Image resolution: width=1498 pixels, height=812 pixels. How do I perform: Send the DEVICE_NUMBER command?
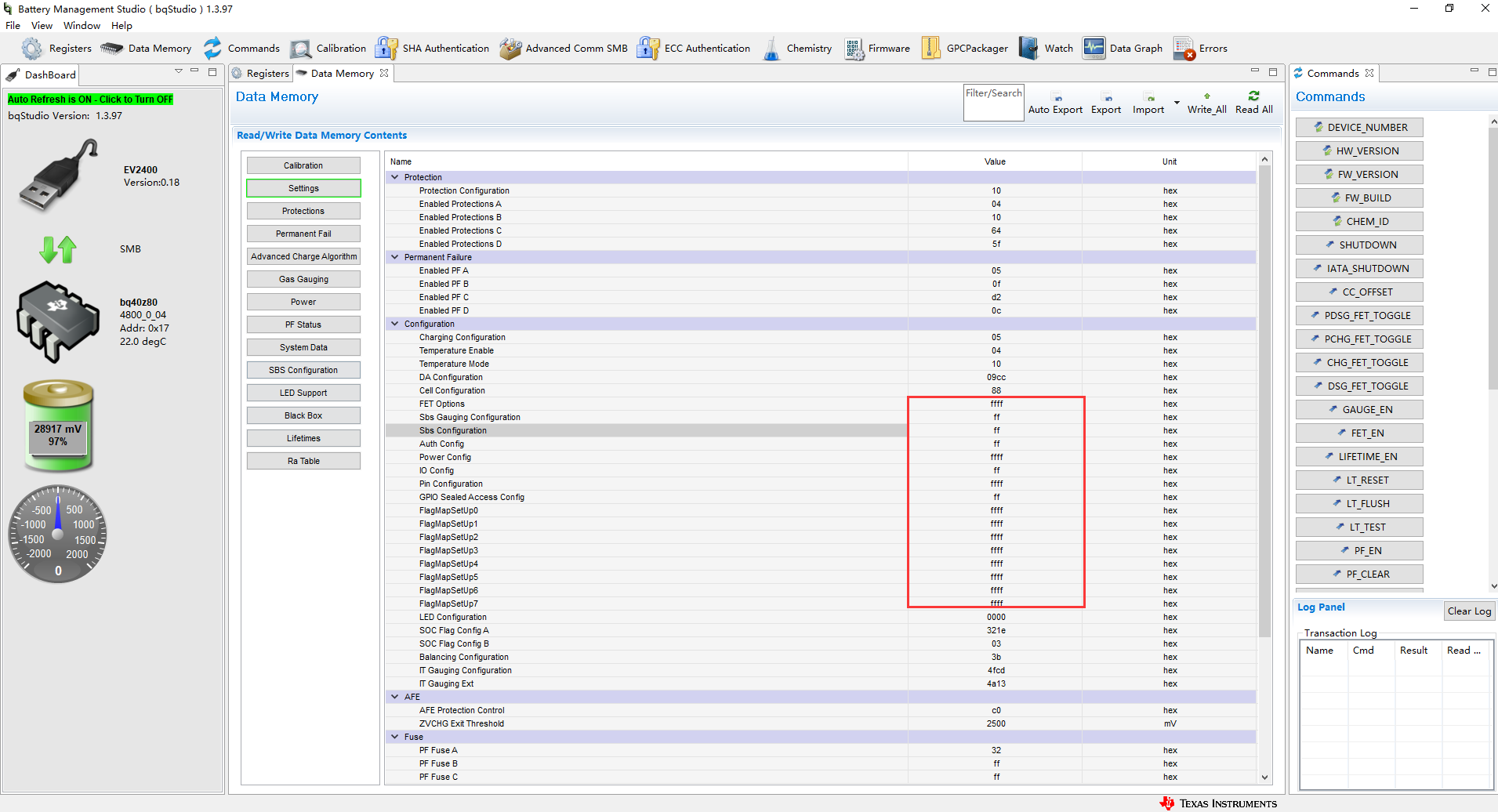[x=1359, y=128]
